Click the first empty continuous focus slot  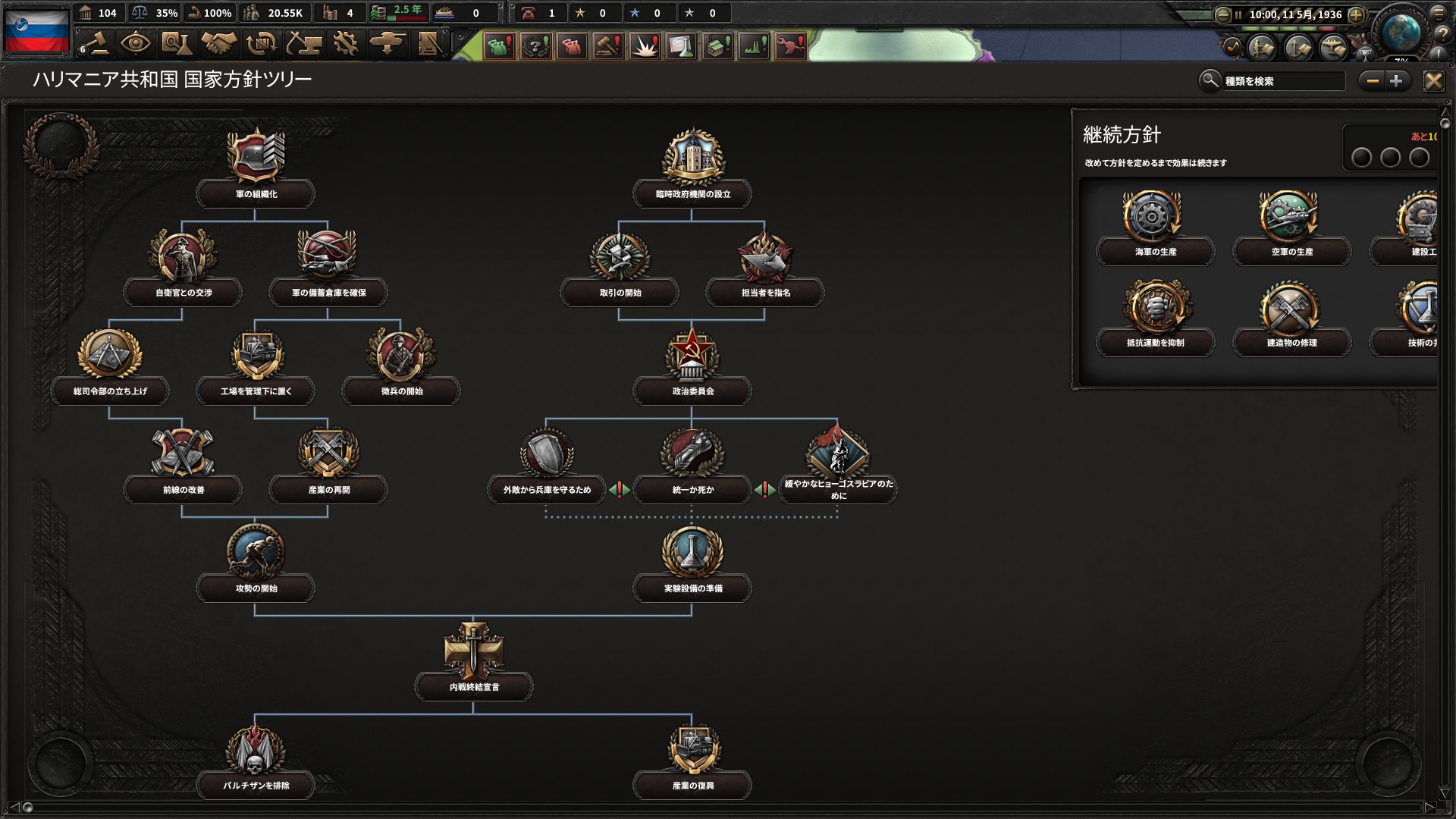point(1362,158)
